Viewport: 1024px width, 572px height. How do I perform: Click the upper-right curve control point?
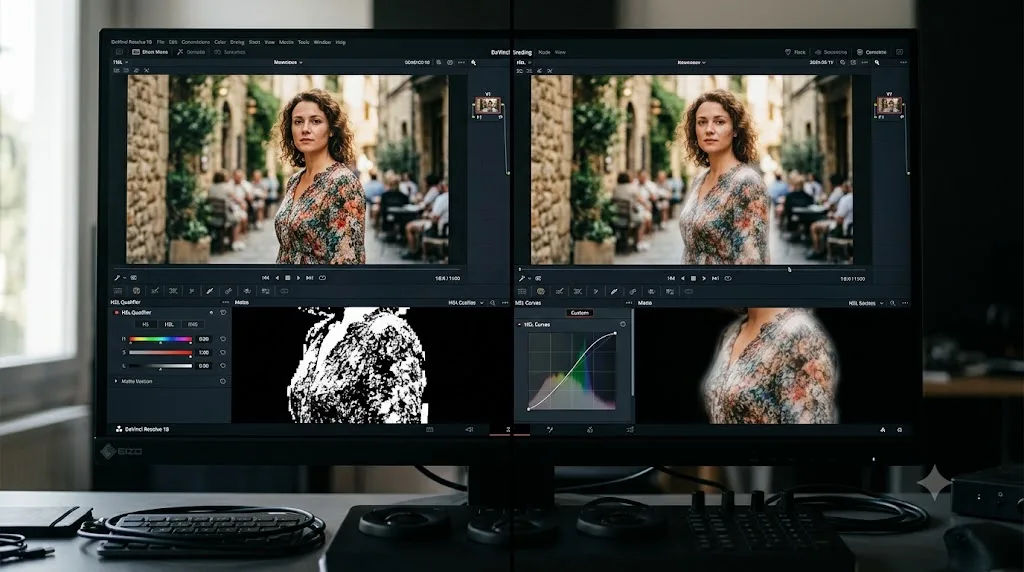pyautogui.click(x=615, y=334)
